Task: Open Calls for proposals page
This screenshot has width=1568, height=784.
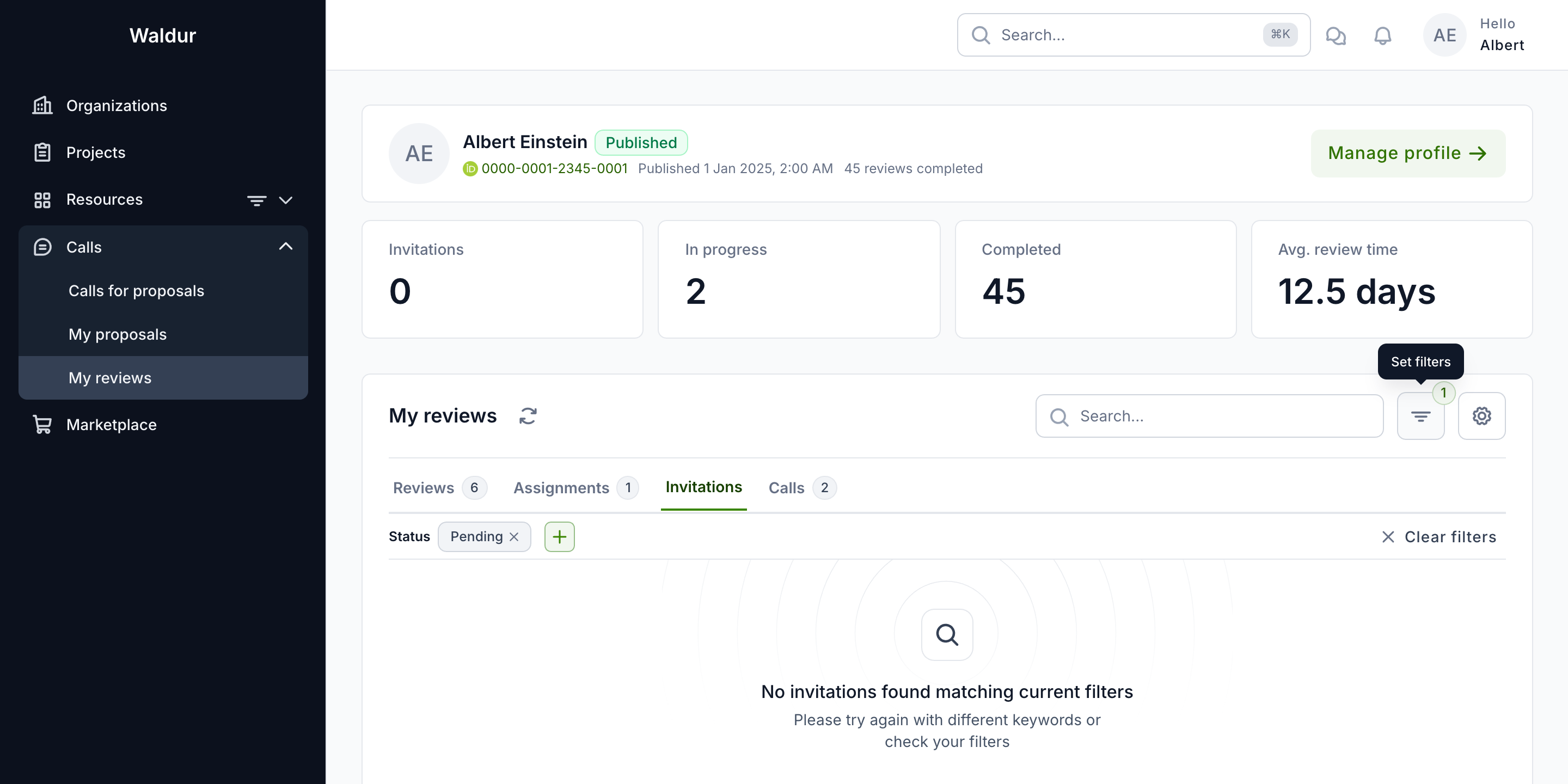Action: 163,291
